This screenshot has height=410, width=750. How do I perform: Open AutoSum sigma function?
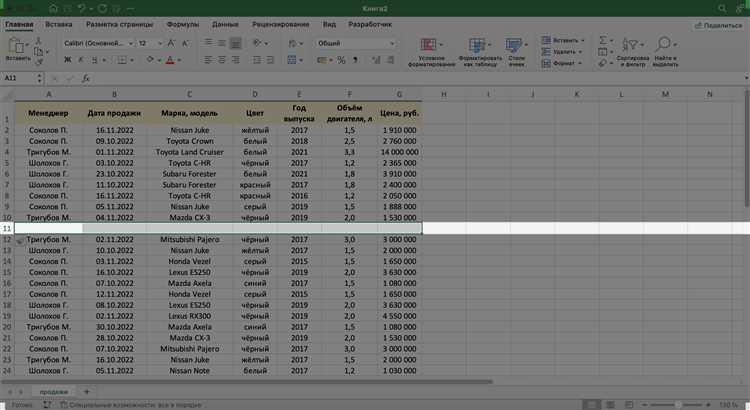603,40
